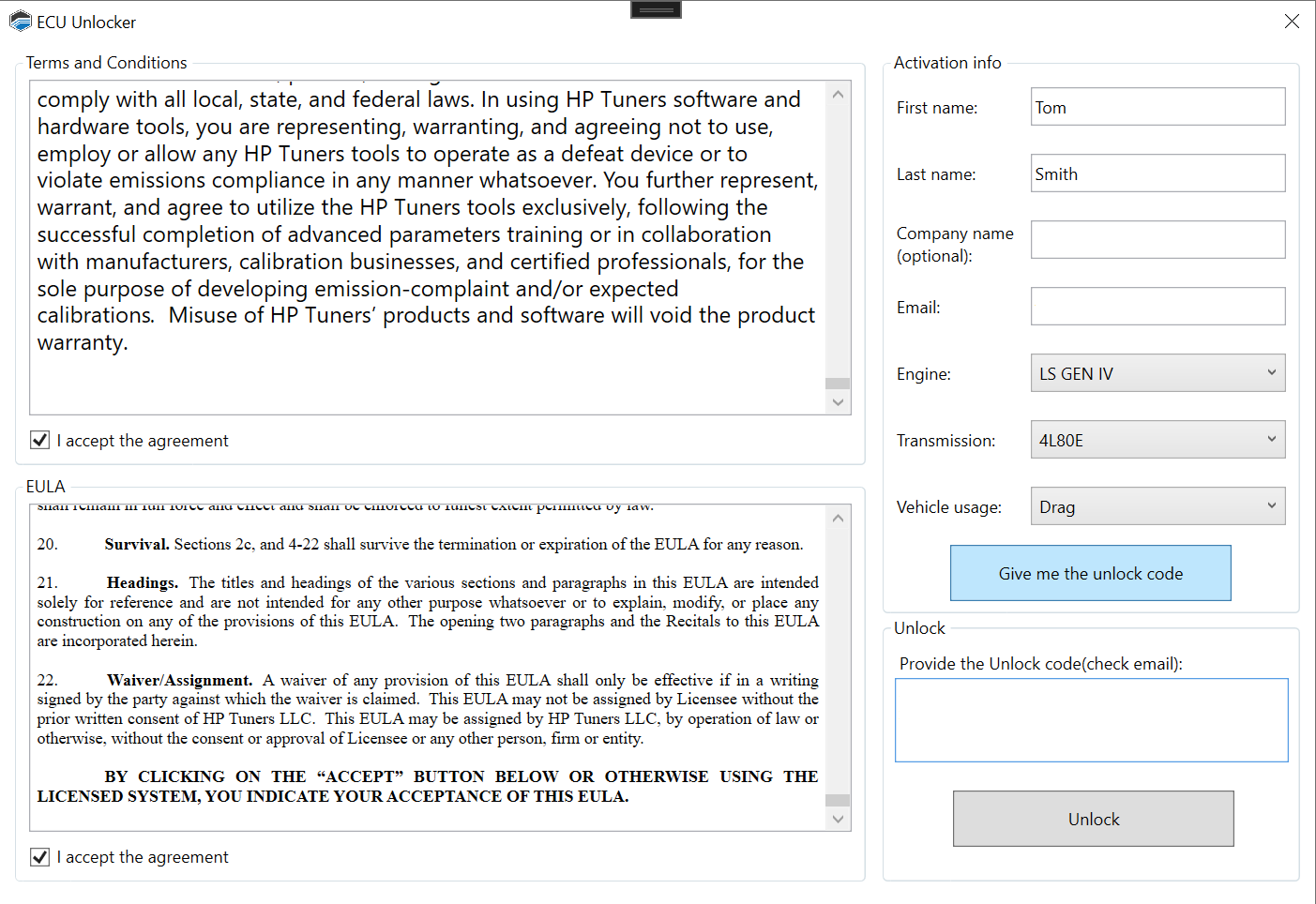The height and width of the screenshot is (904, 1316).
Task: Click the Email text field
Action: pos(1157,307)
